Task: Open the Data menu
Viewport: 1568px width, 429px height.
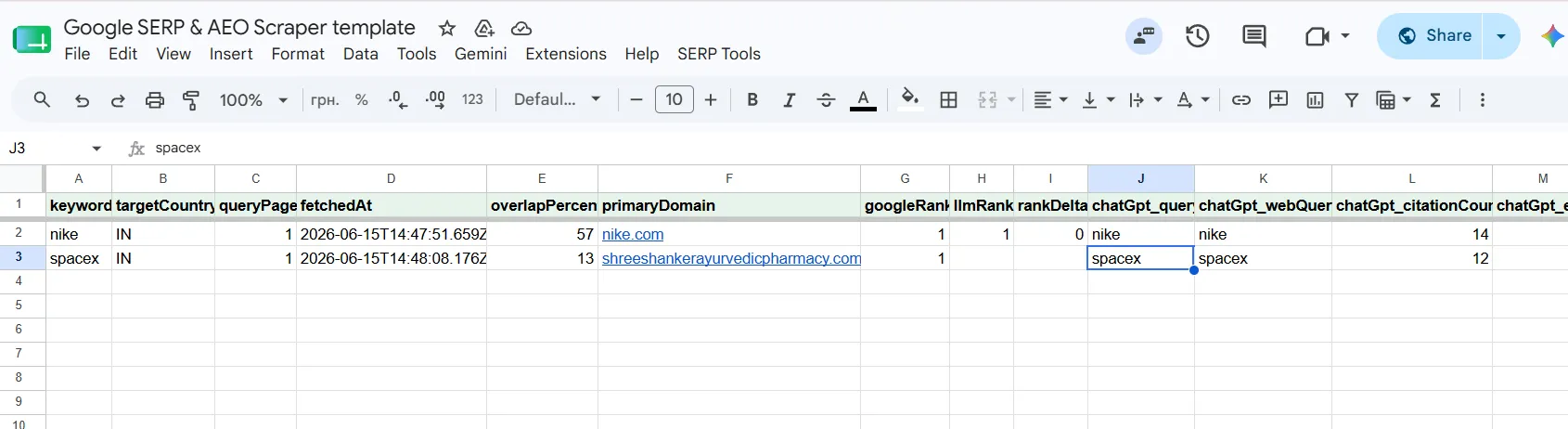Action: (x=361, y=54)
